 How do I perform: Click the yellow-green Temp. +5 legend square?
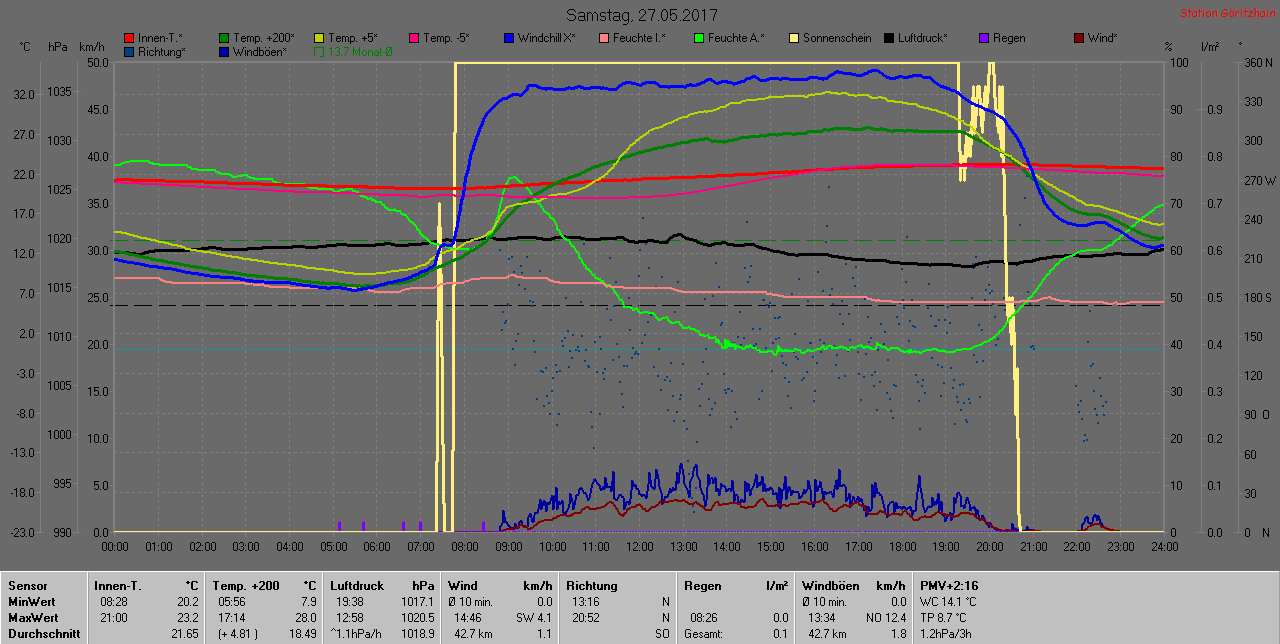click(319, 39)
